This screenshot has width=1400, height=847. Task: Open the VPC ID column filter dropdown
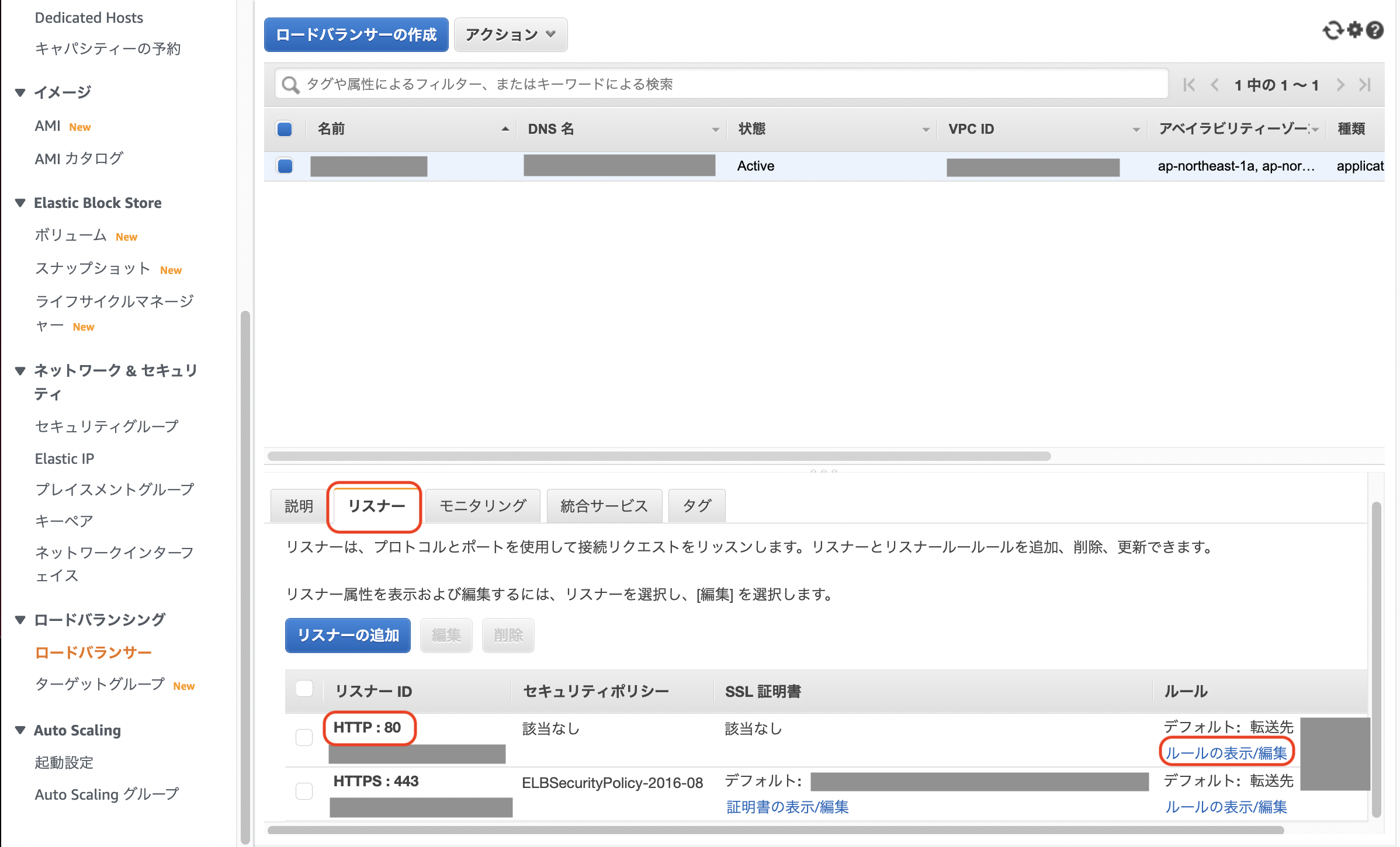tap(1136, 129)
